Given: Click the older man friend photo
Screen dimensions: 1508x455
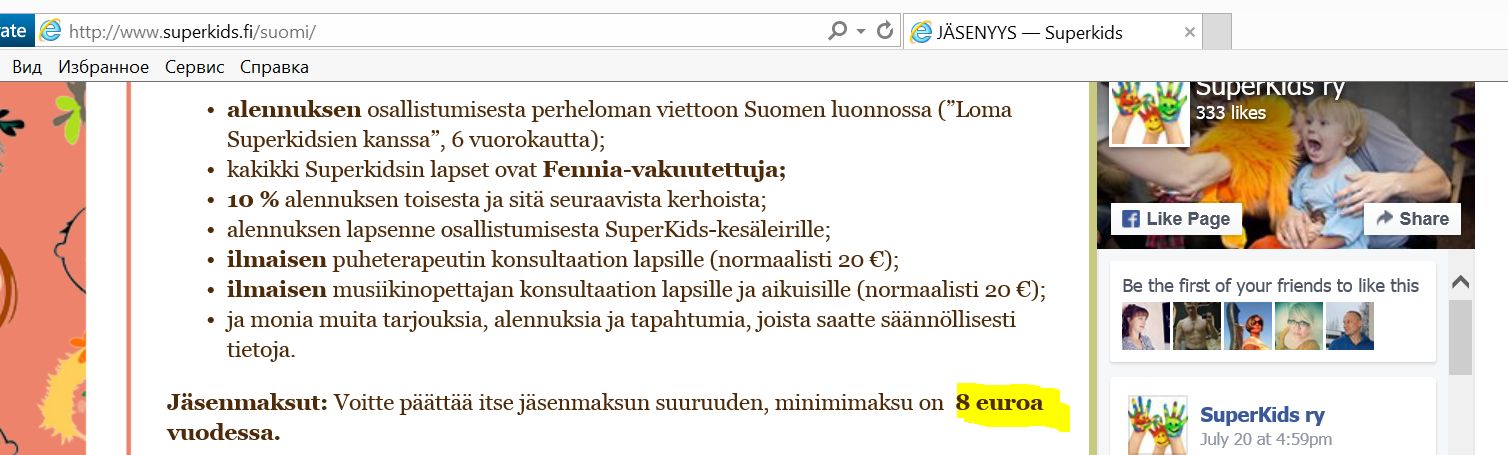Looking at the screenshot, I should coord(1349,326).
